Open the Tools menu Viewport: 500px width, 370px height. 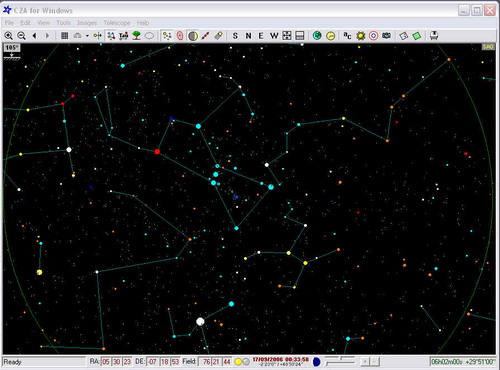coord(63,23)
